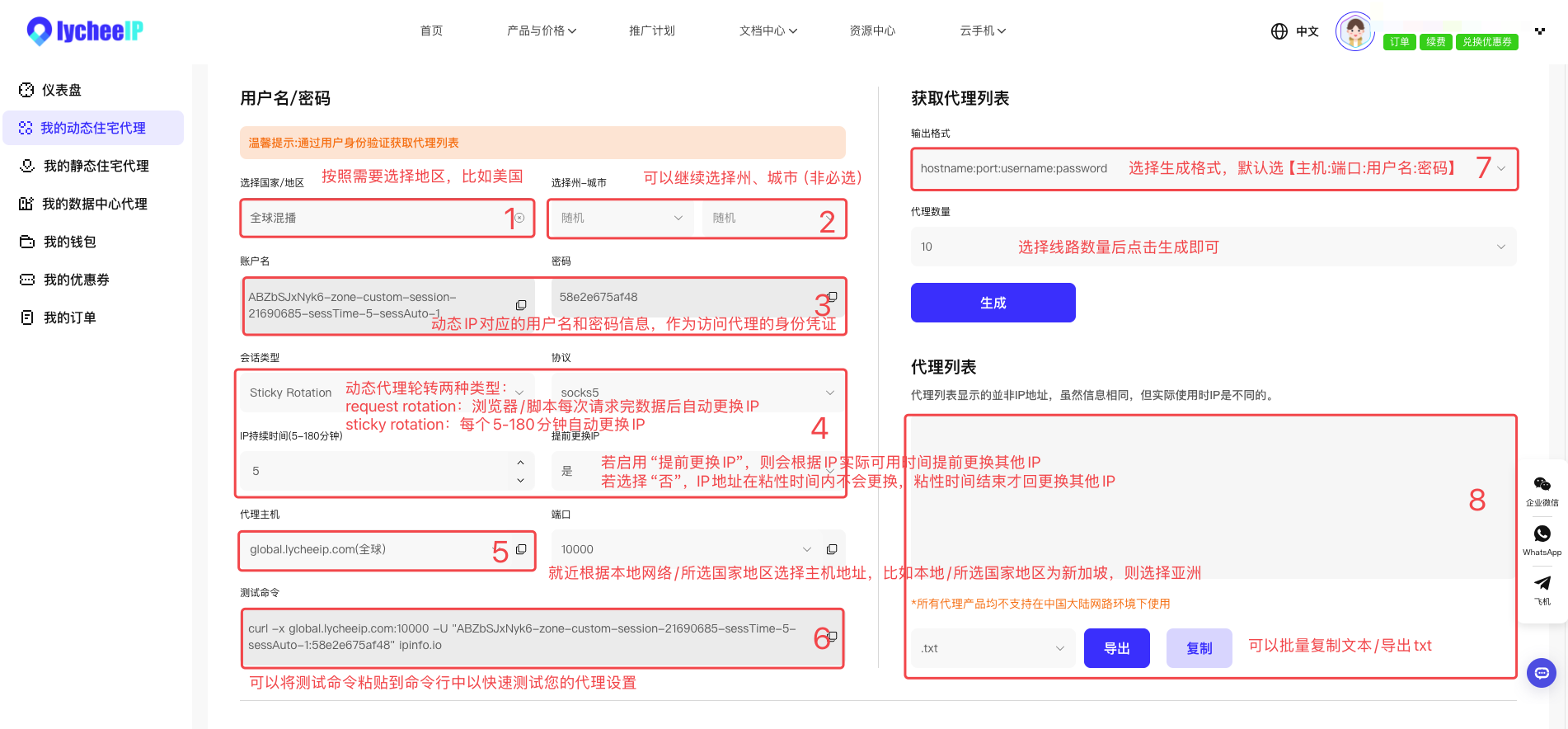The height and width of the screenshot is (729, 1568).
Task: Click the small icon at top-right corner
Action: 1540,31
